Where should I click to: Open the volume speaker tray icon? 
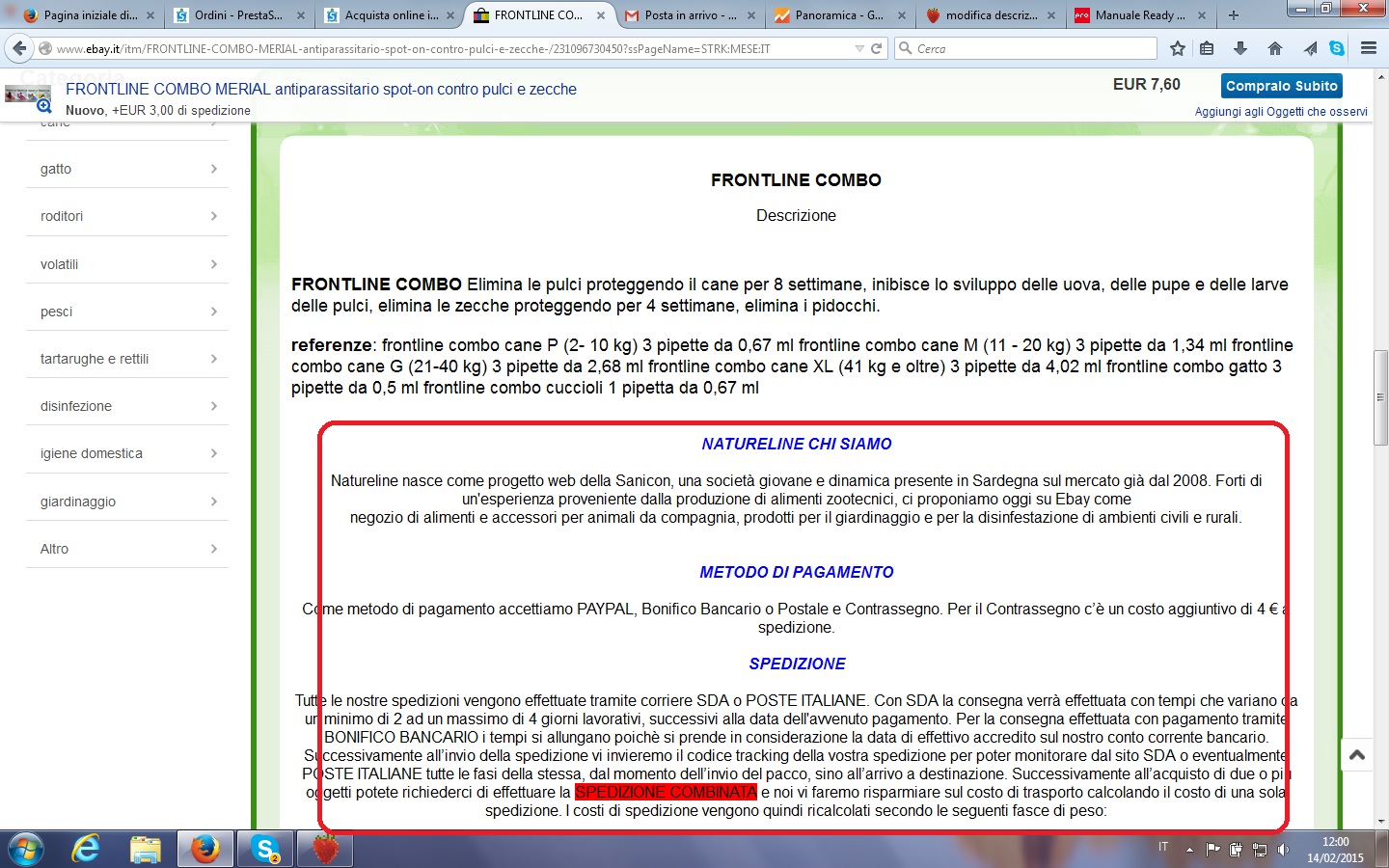[1283, 850]
